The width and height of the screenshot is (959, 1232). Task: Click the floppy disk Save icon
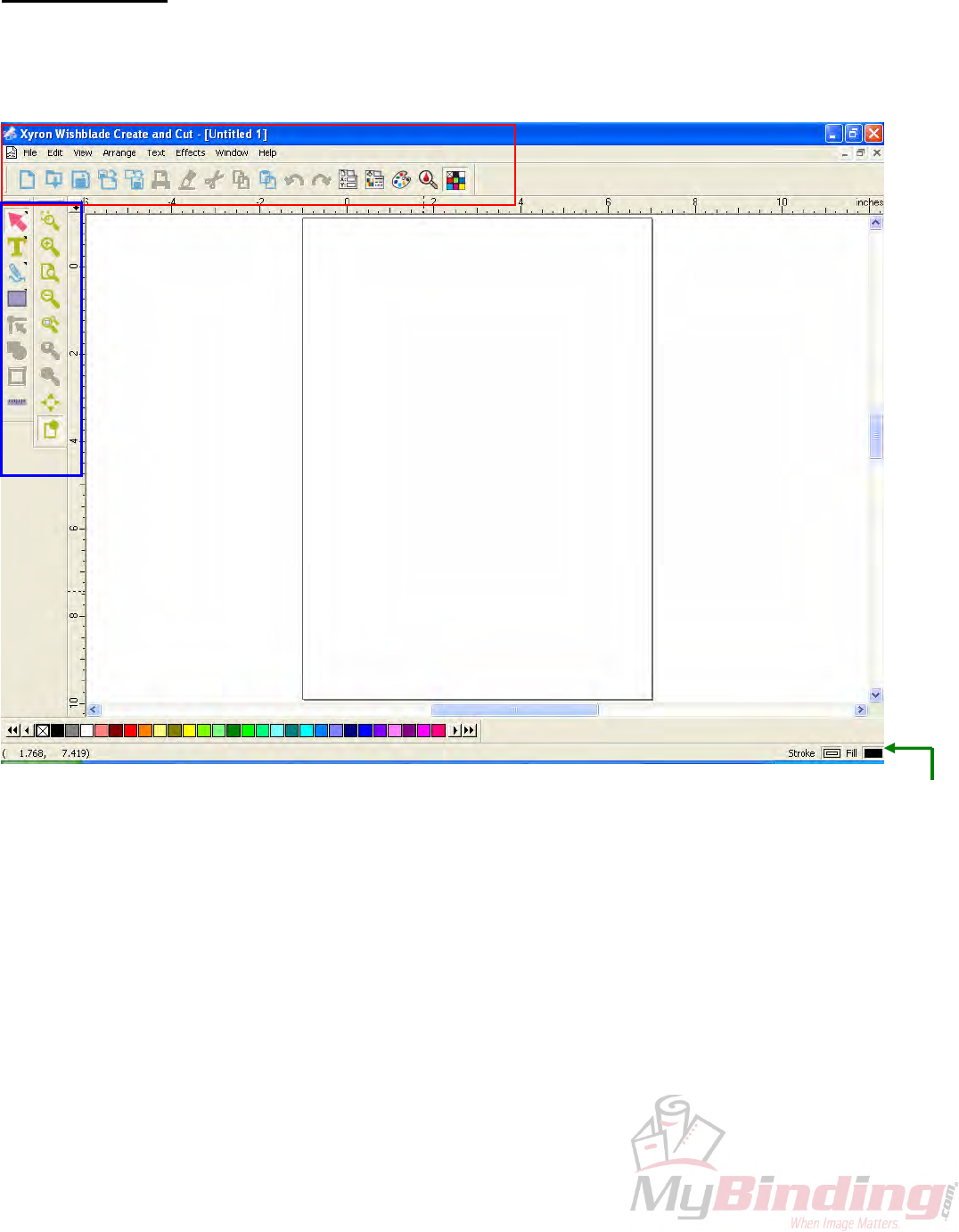pos(80,180)
